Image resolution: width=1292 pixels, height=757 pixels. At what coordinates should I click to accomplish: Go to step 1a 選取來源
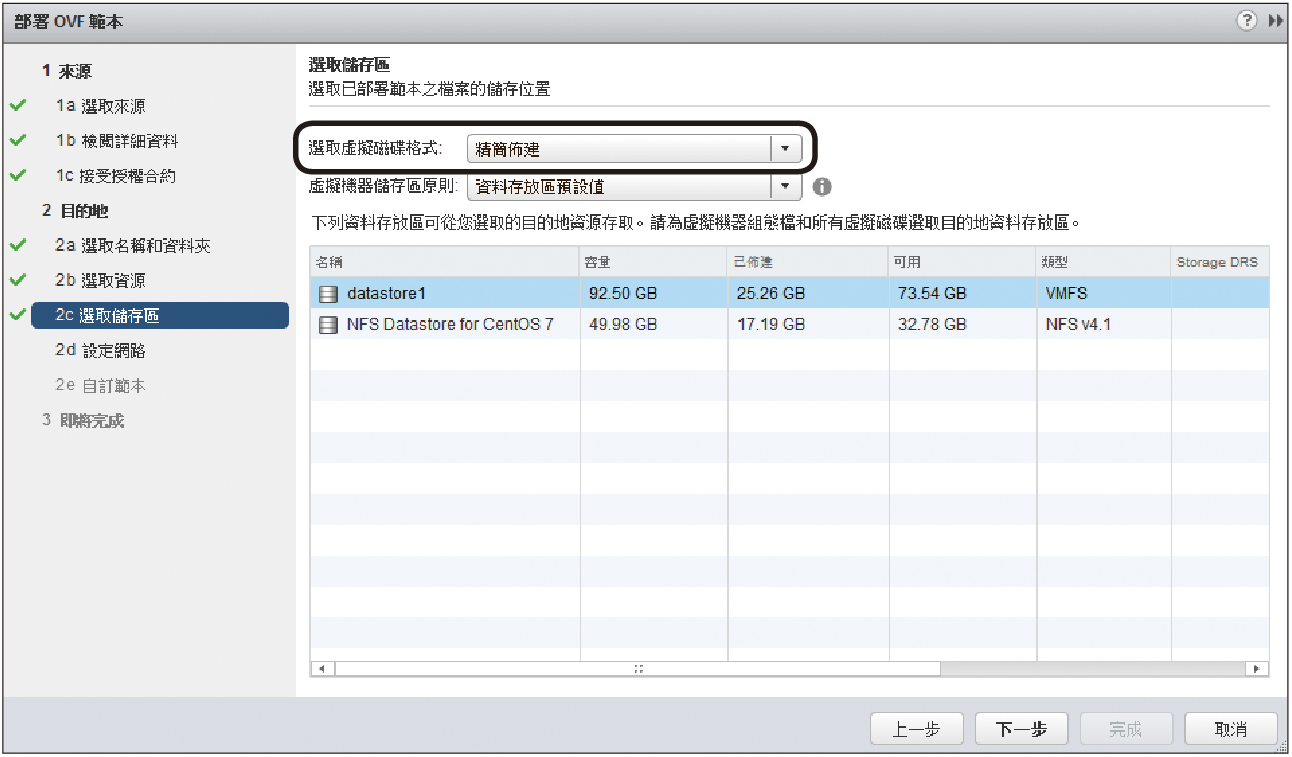[x=100, y=106]
